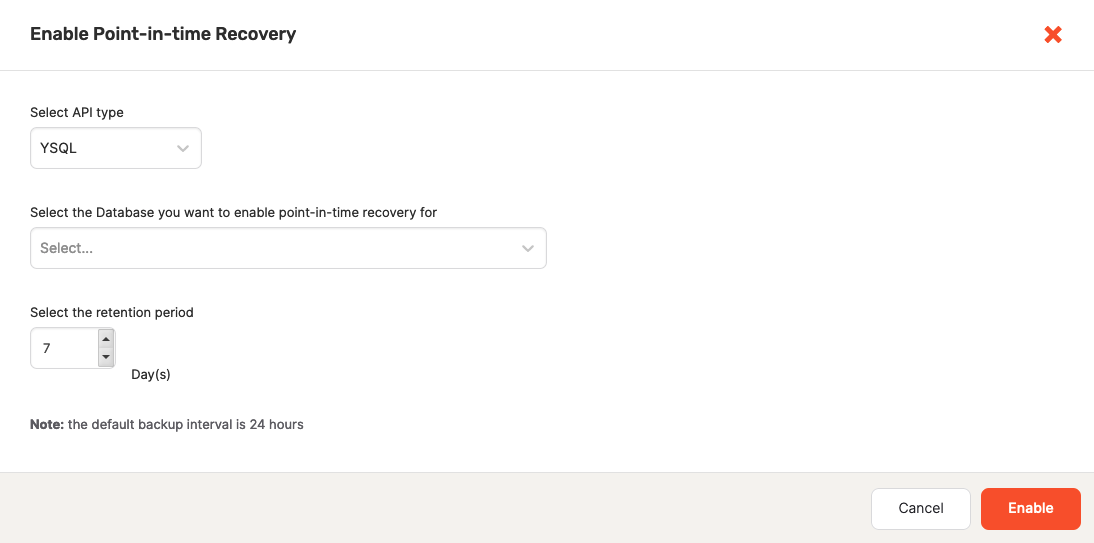The image size is (1094, 543).
Task: Click the bold 'Note:' word
Action: [46, 424]
